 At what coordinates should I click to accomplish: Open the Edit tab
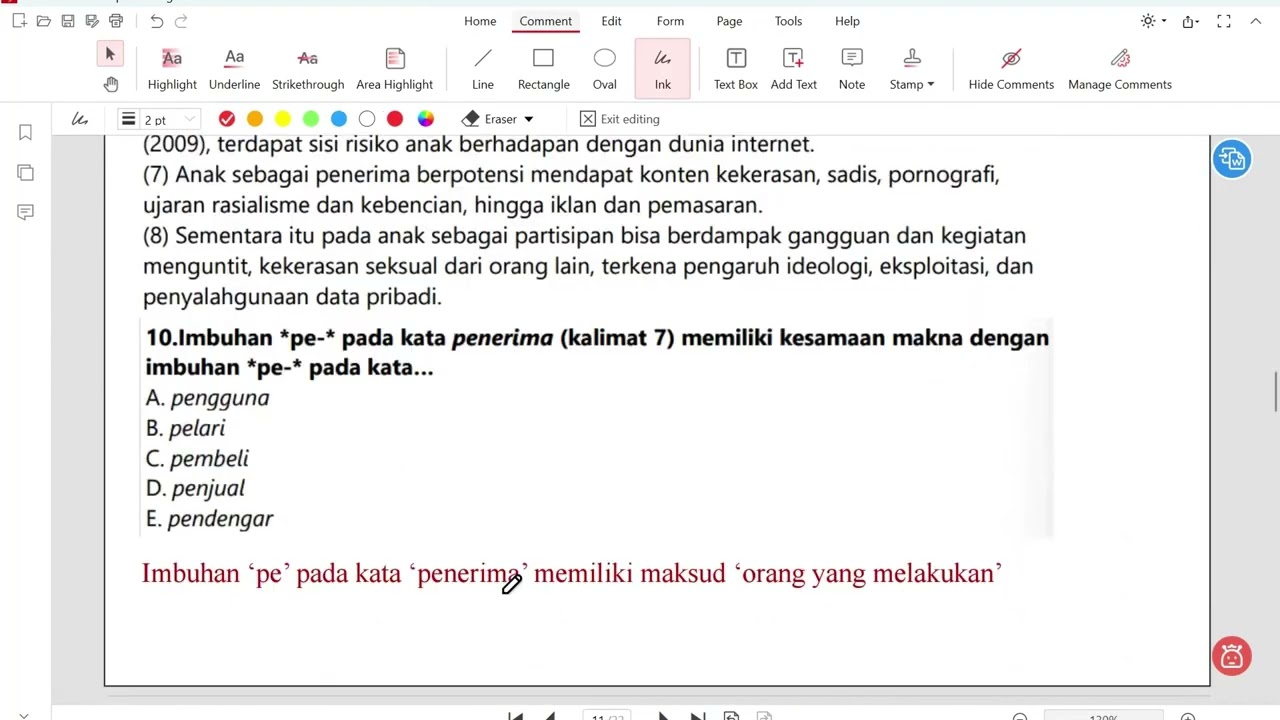click(x=611, y=21)
